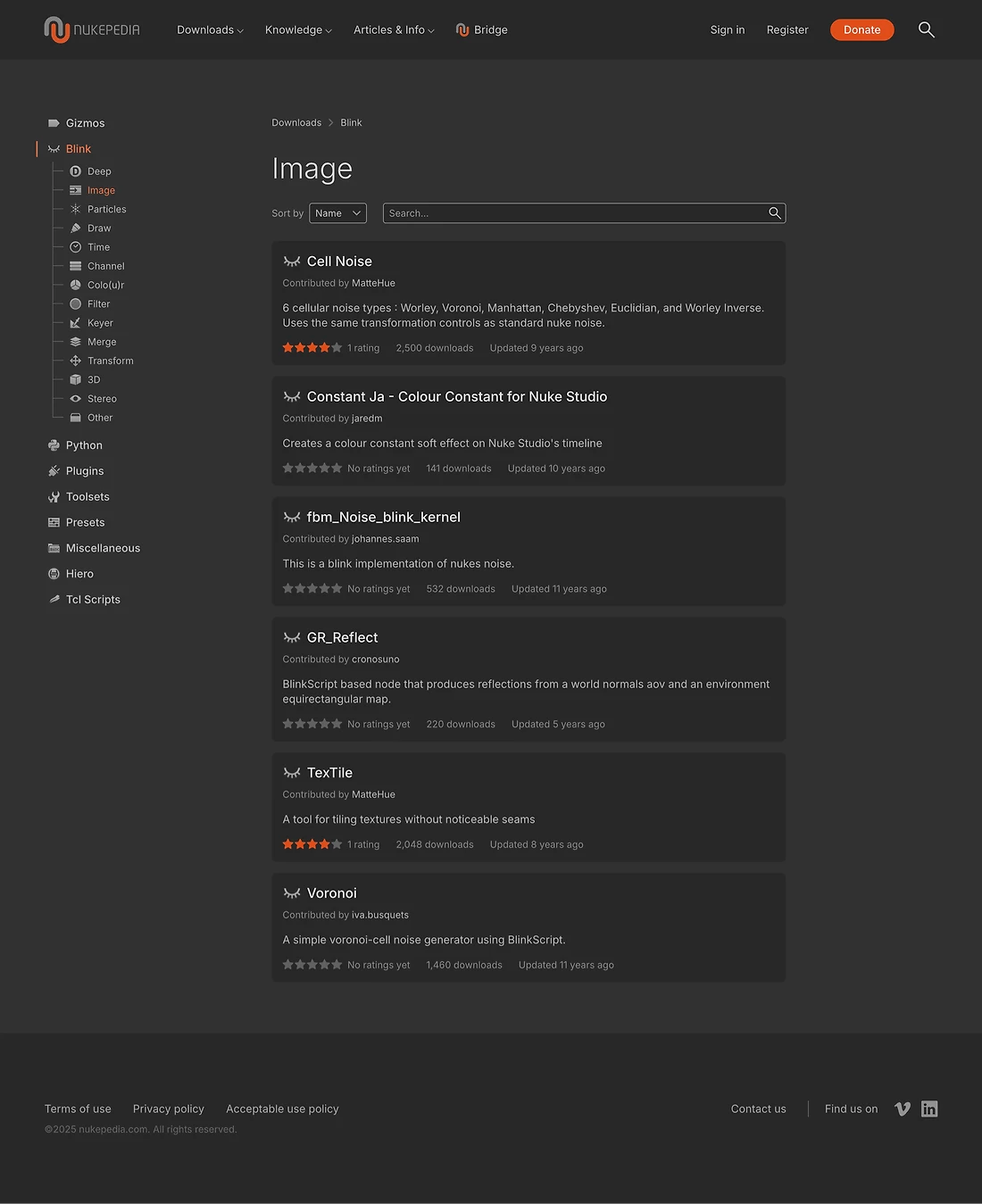Click the Particles category icon
Image resolution: width=982 pixels, height=1204 pixels.
pyautogui.click(x=76, y=209)
